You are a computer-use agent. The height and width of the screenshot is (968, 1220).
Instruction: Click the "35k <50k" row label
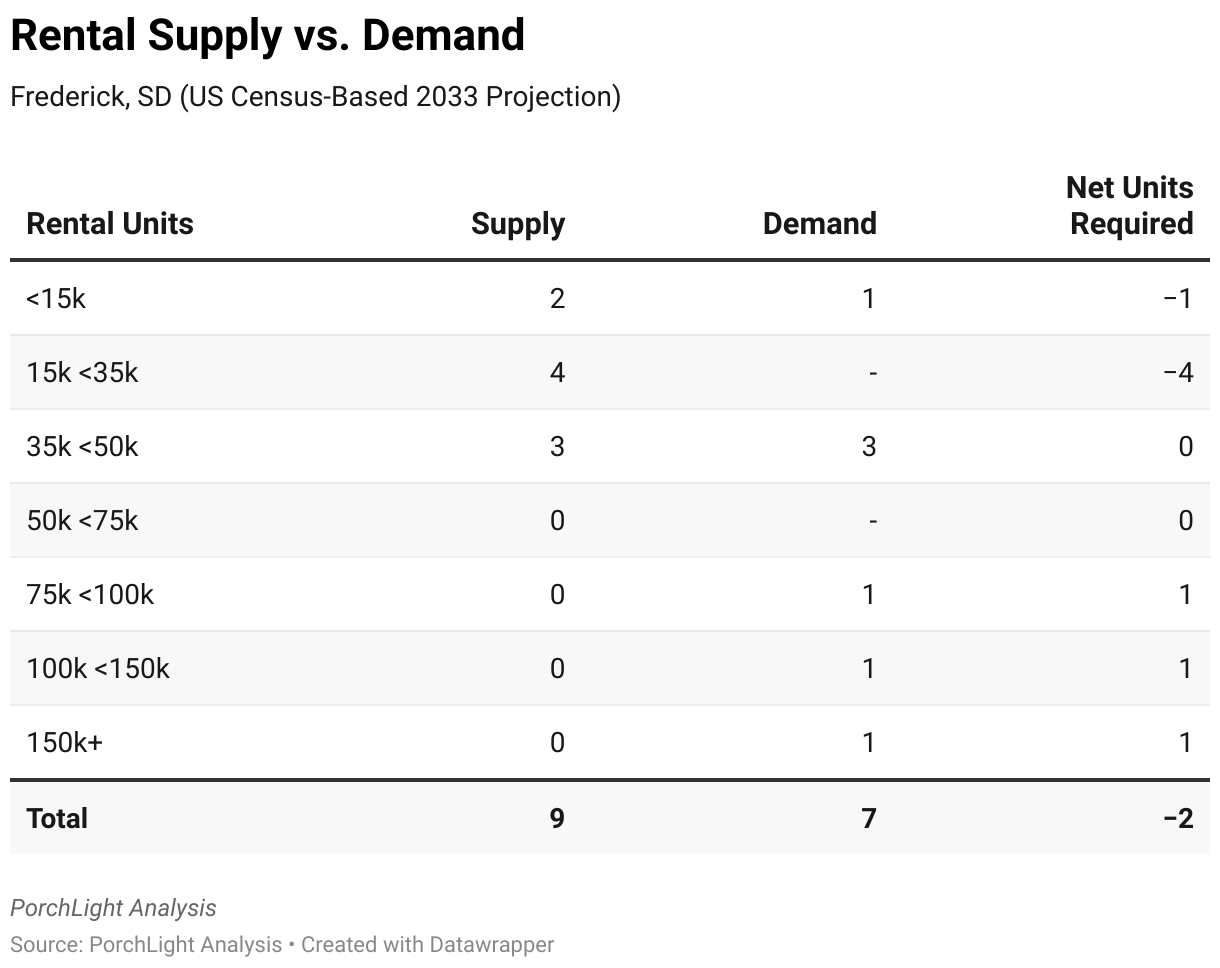point(82,446)
